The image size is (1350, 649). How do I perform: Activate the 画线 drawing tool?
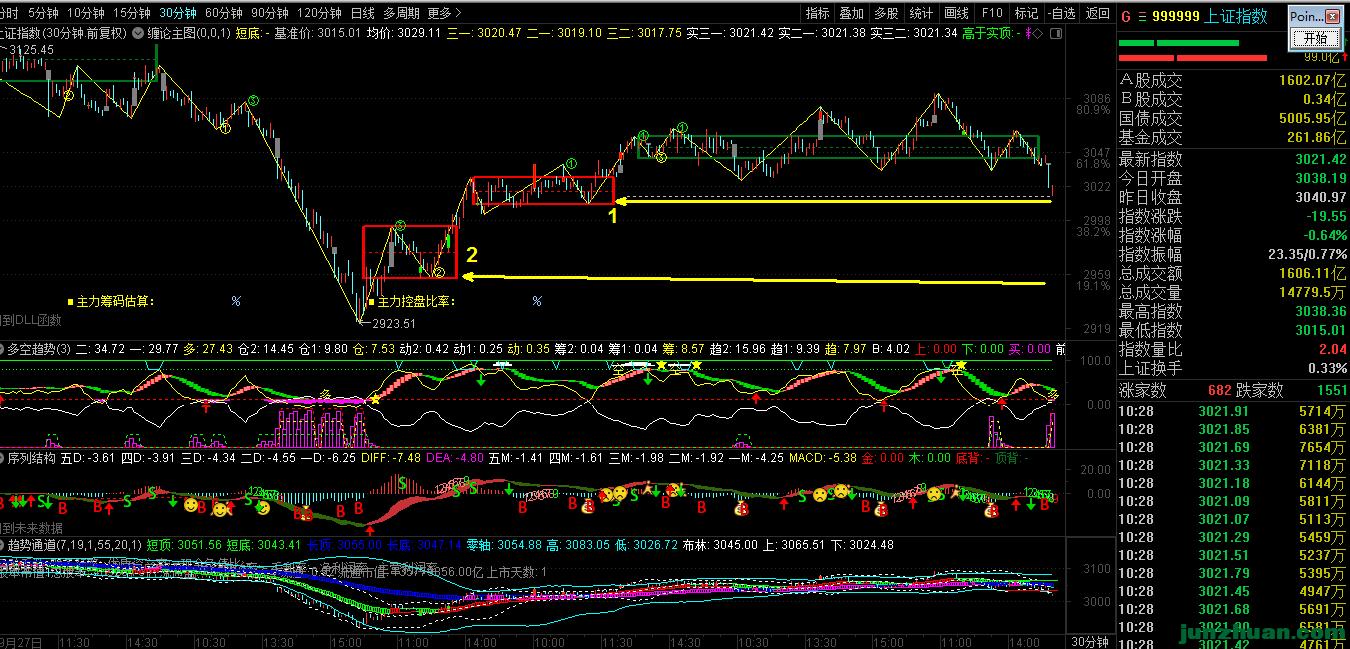[957, 13]
